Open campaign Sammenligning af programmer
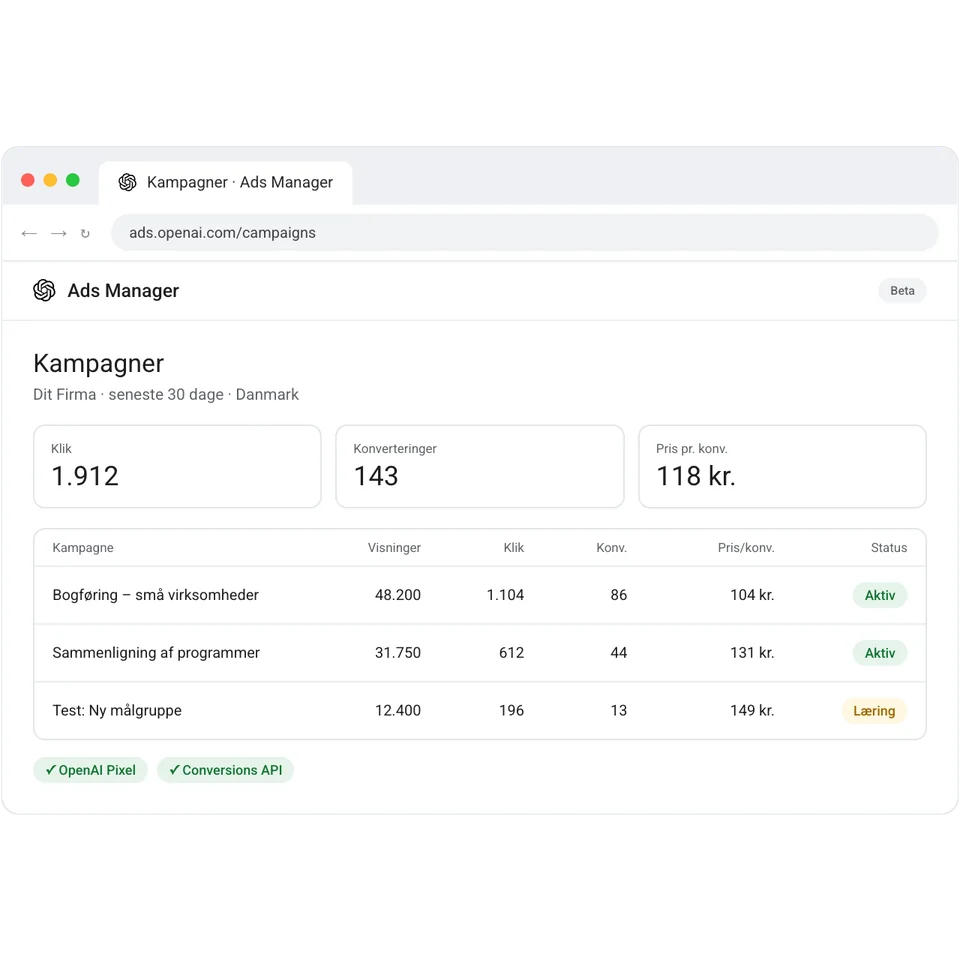This screenshot has width=960, height=960. click(x=156, y=653)
